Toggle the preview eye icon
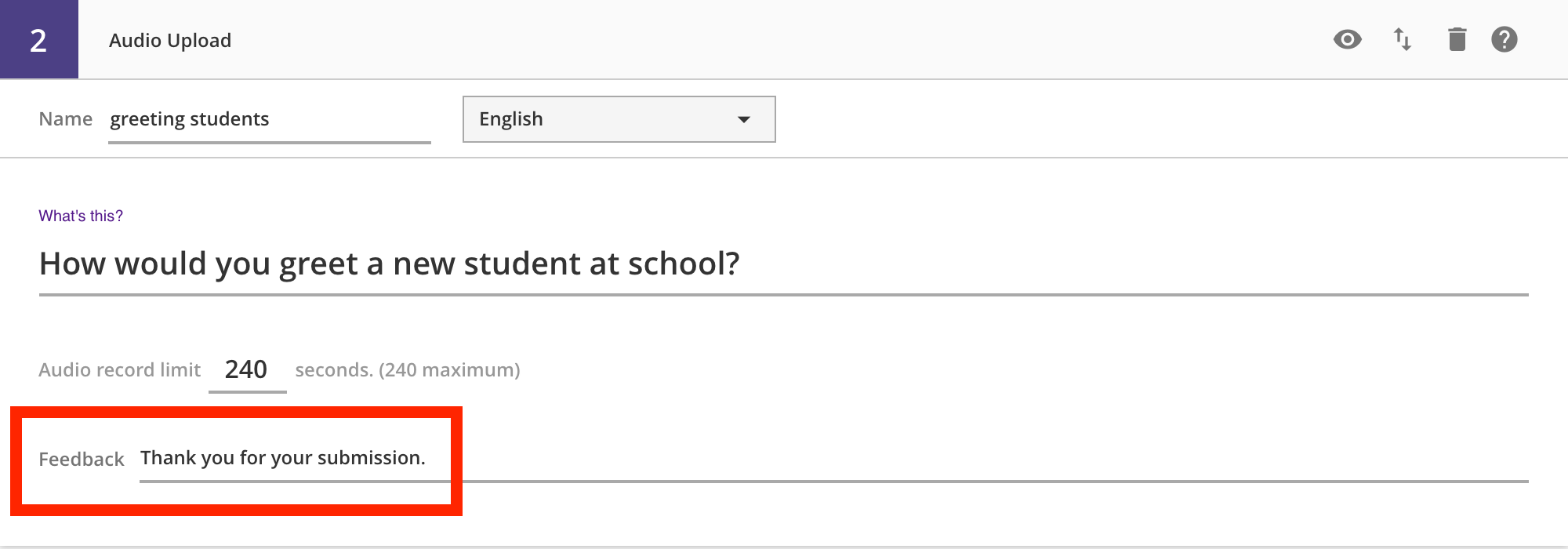 [x=1347, y=39]
